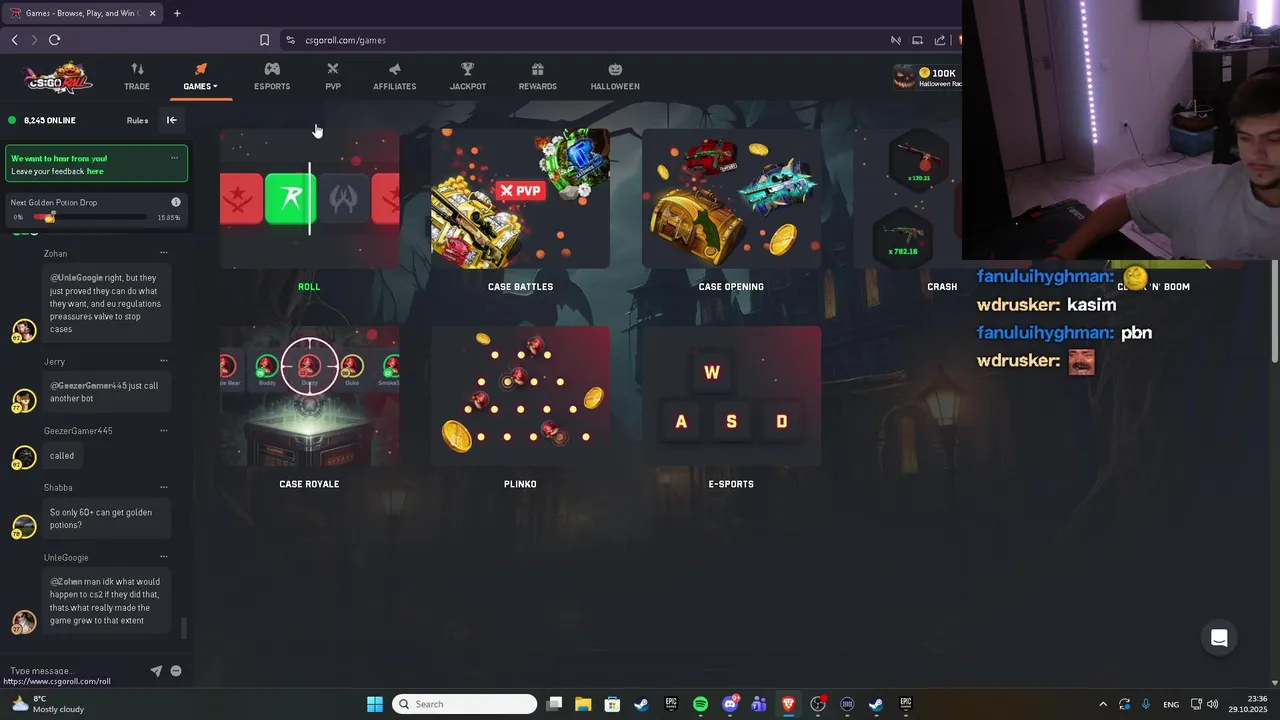Open Spotify from the taskbar
This screenshot has height=720, width=1280.
pos(700,704)
